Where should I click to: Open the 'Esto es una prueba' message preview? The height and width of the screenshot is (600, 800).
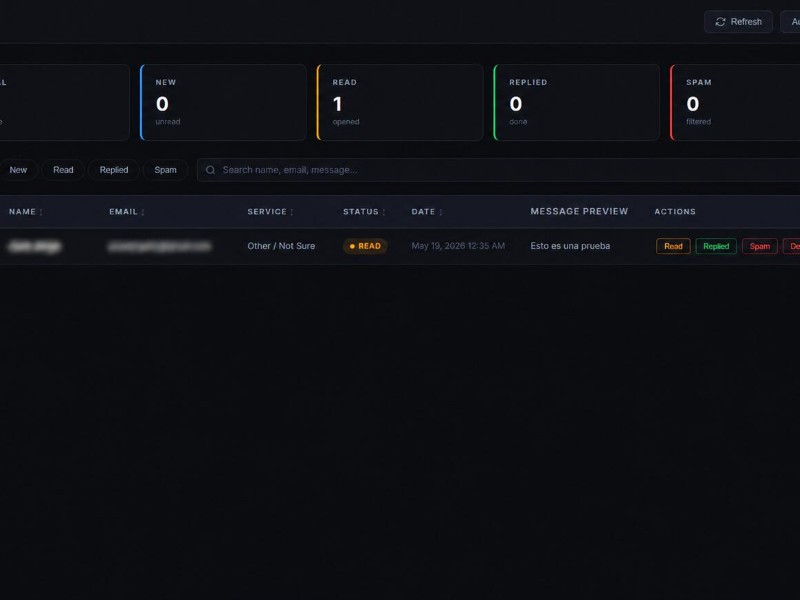click(x=570, y=246)
